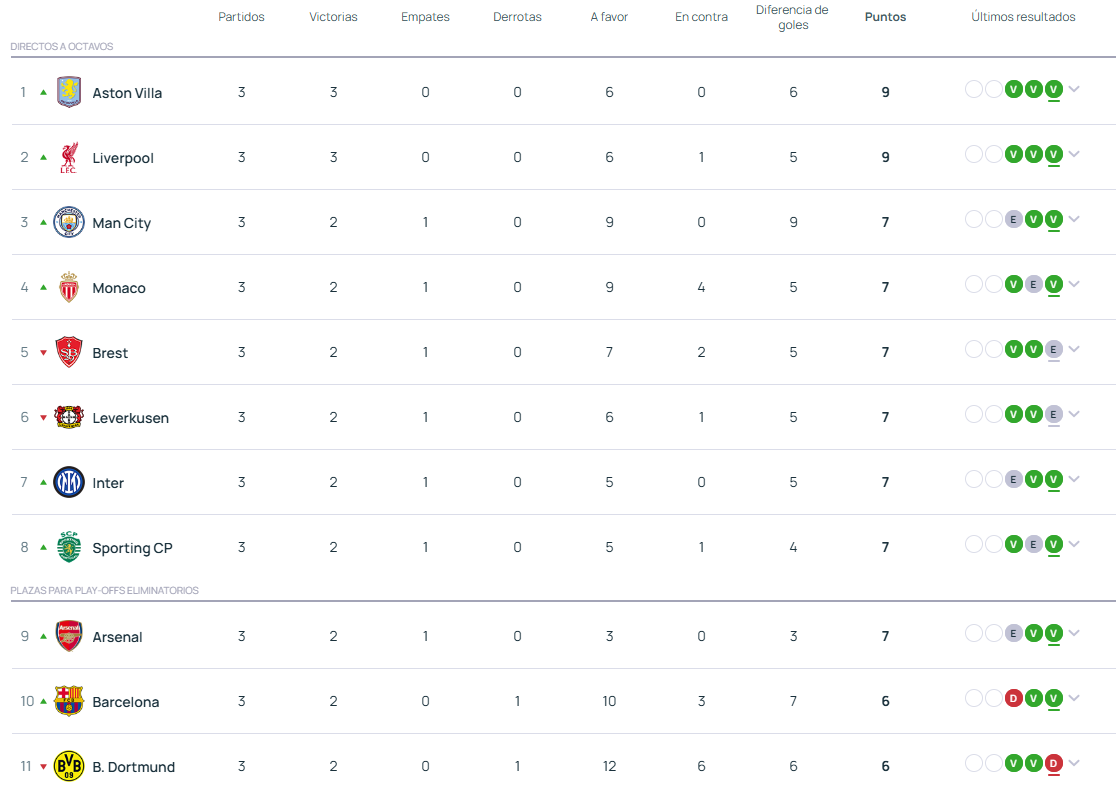Show Inter's expanded results
Screen dimensions: 1116x790
pos(1074,480)
